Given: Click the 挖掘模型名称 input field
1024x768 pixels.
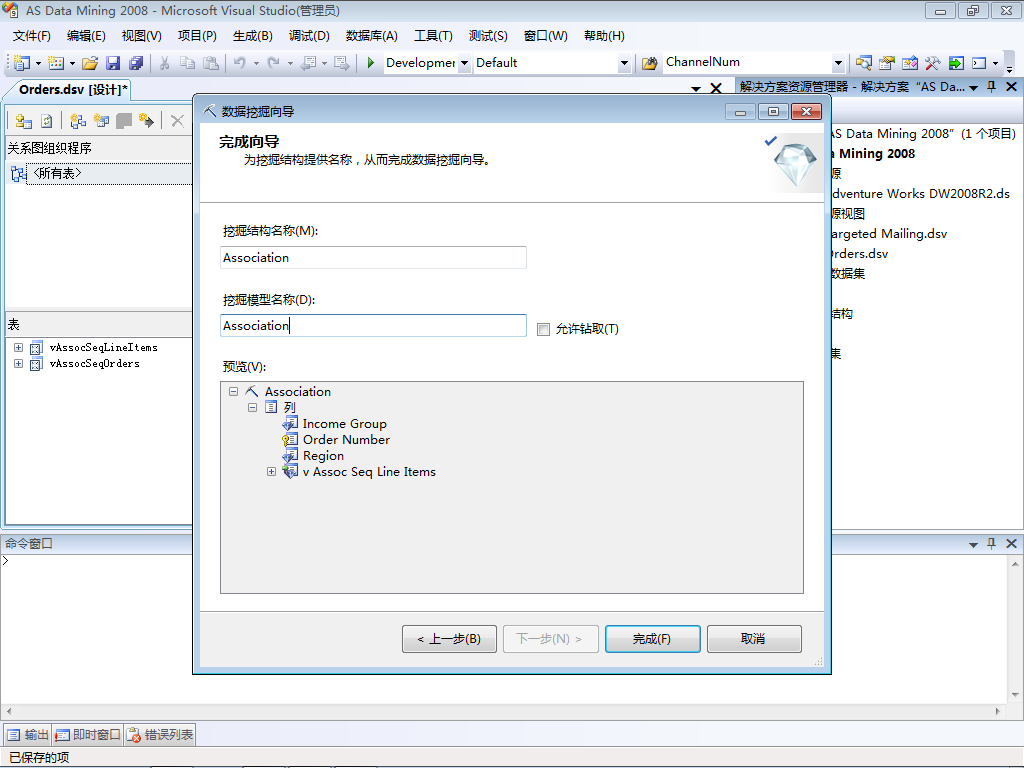Looking at the screenshot, I should 373,325.
